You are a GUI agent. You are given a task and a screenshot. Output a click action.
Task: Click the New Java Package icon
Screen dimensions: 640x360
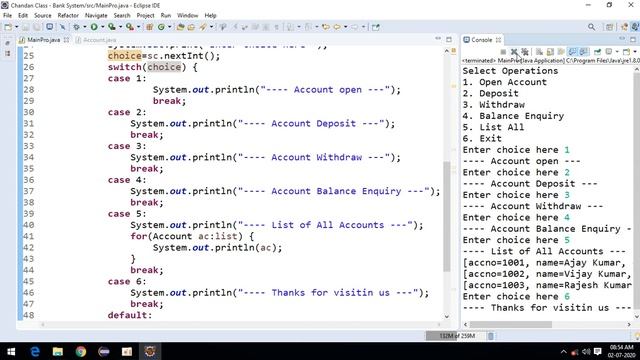coord(149,27)
